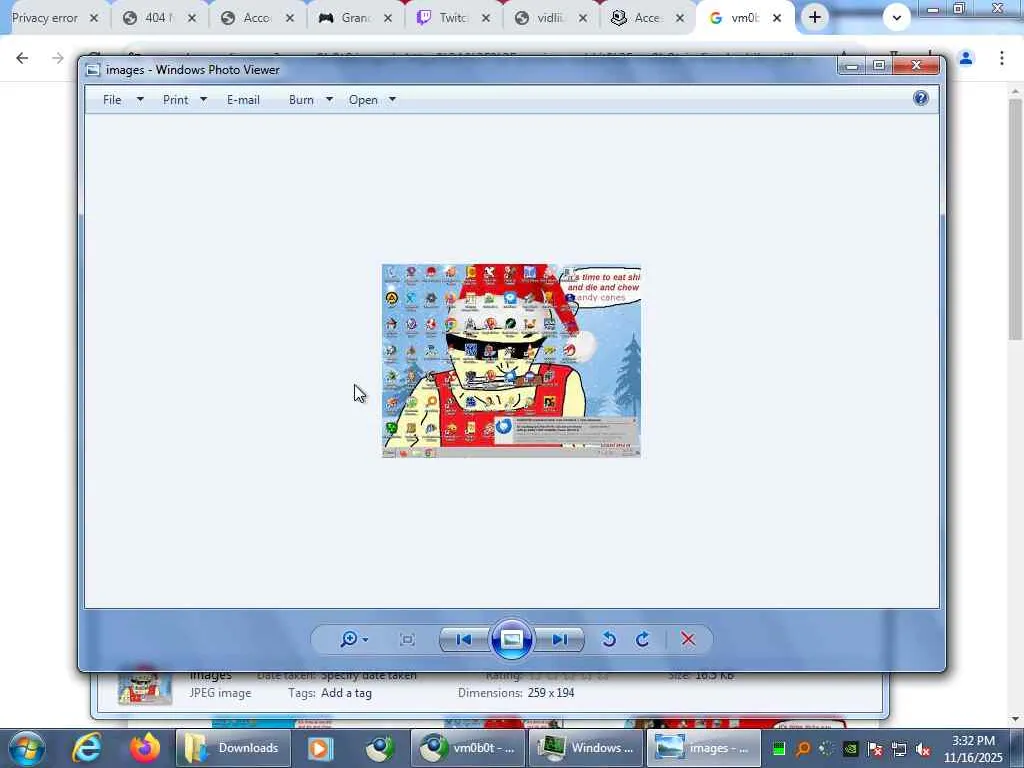Open the File menu in Photo Viewer
This screenshot has width=1024, height=768.
(112, 100)
